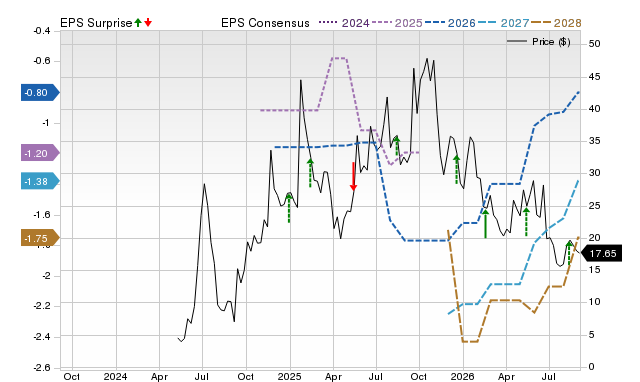Toggle the 2026 consensus legend entry
640x382 pixels.
click(x=450, y=23)
